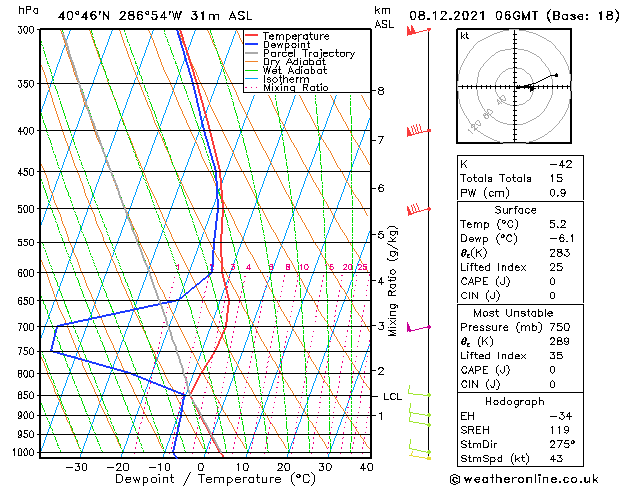Click the hodograph trace endpoint dot

(x=556, y=75)
